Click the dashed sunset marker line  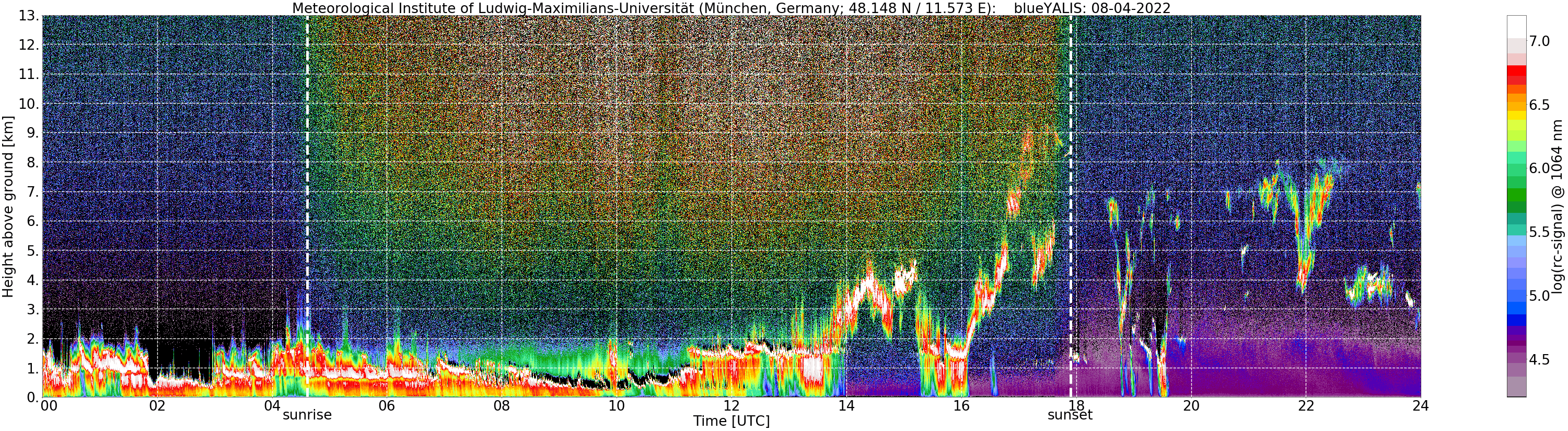click(x=1070, y=206)
